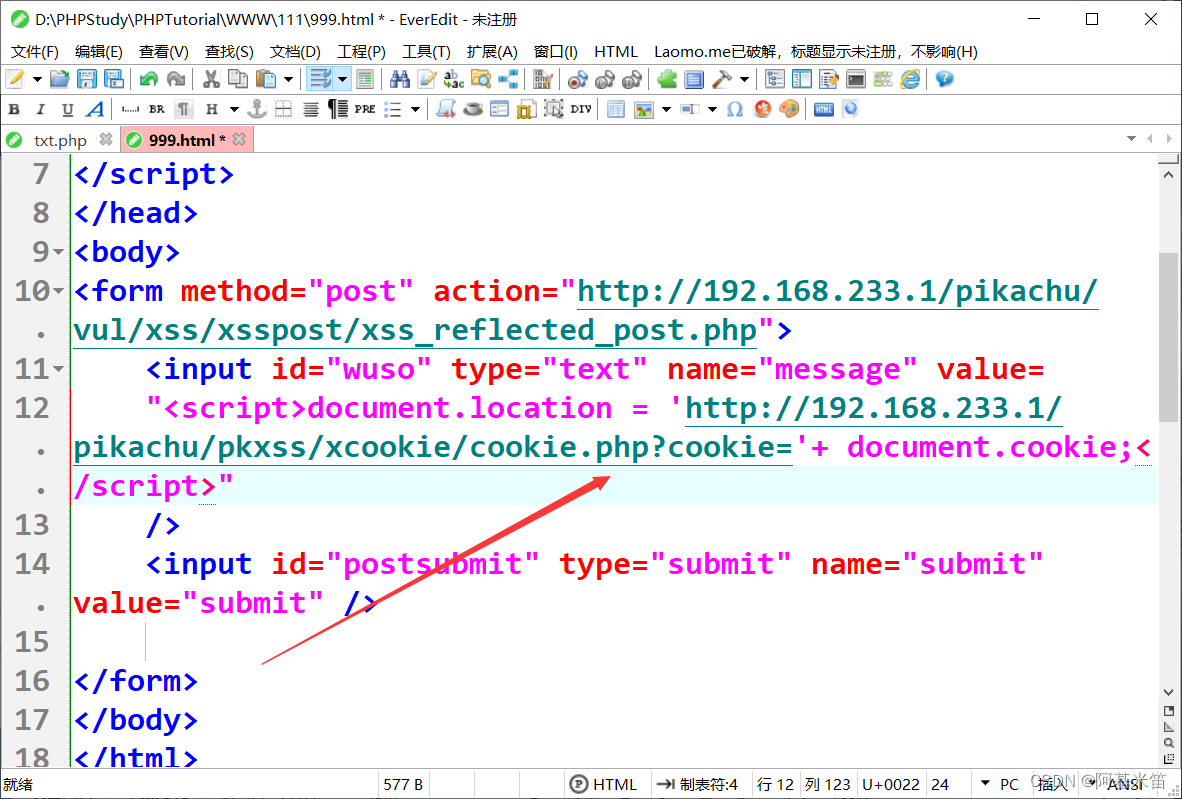Click the green Undo arrow

(149, 79)
